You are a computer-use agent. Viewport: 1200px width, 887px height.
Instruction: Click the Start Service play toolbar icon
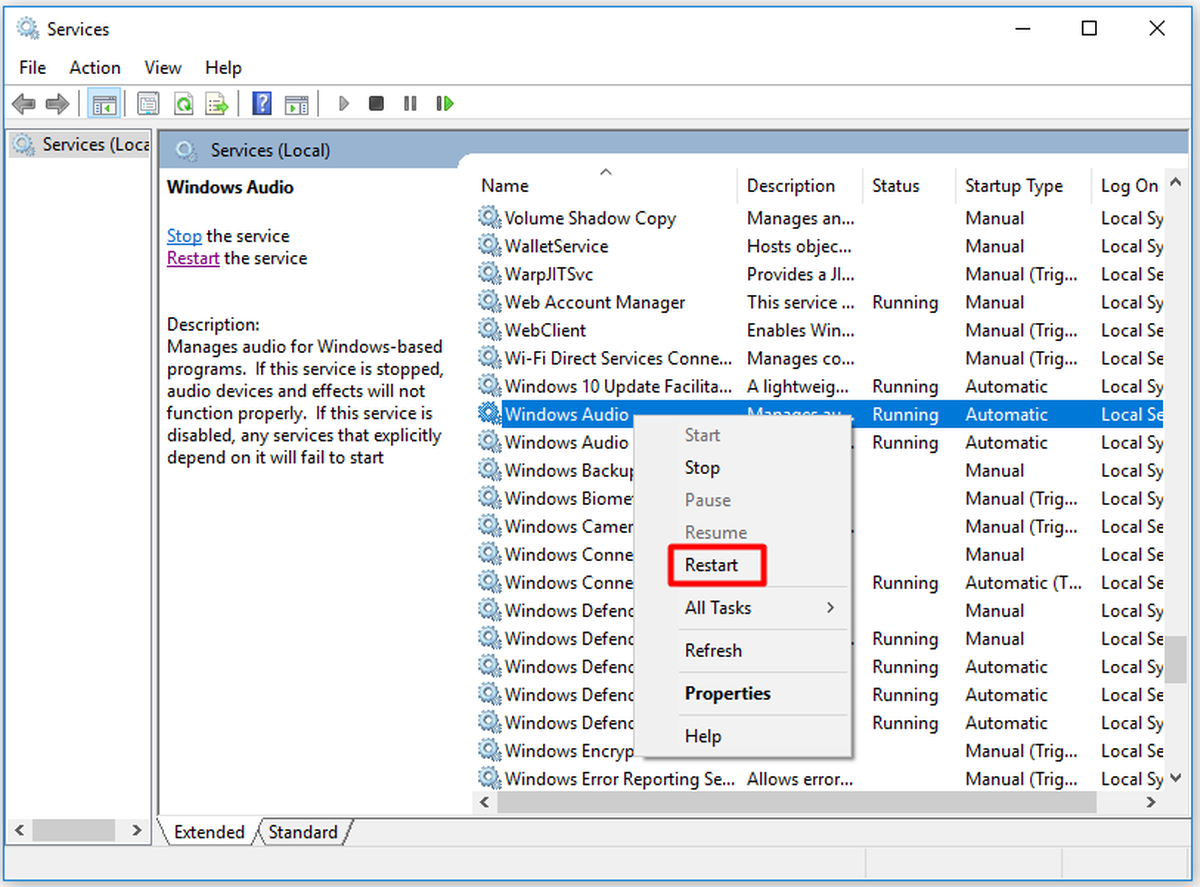tap(344, 103)
